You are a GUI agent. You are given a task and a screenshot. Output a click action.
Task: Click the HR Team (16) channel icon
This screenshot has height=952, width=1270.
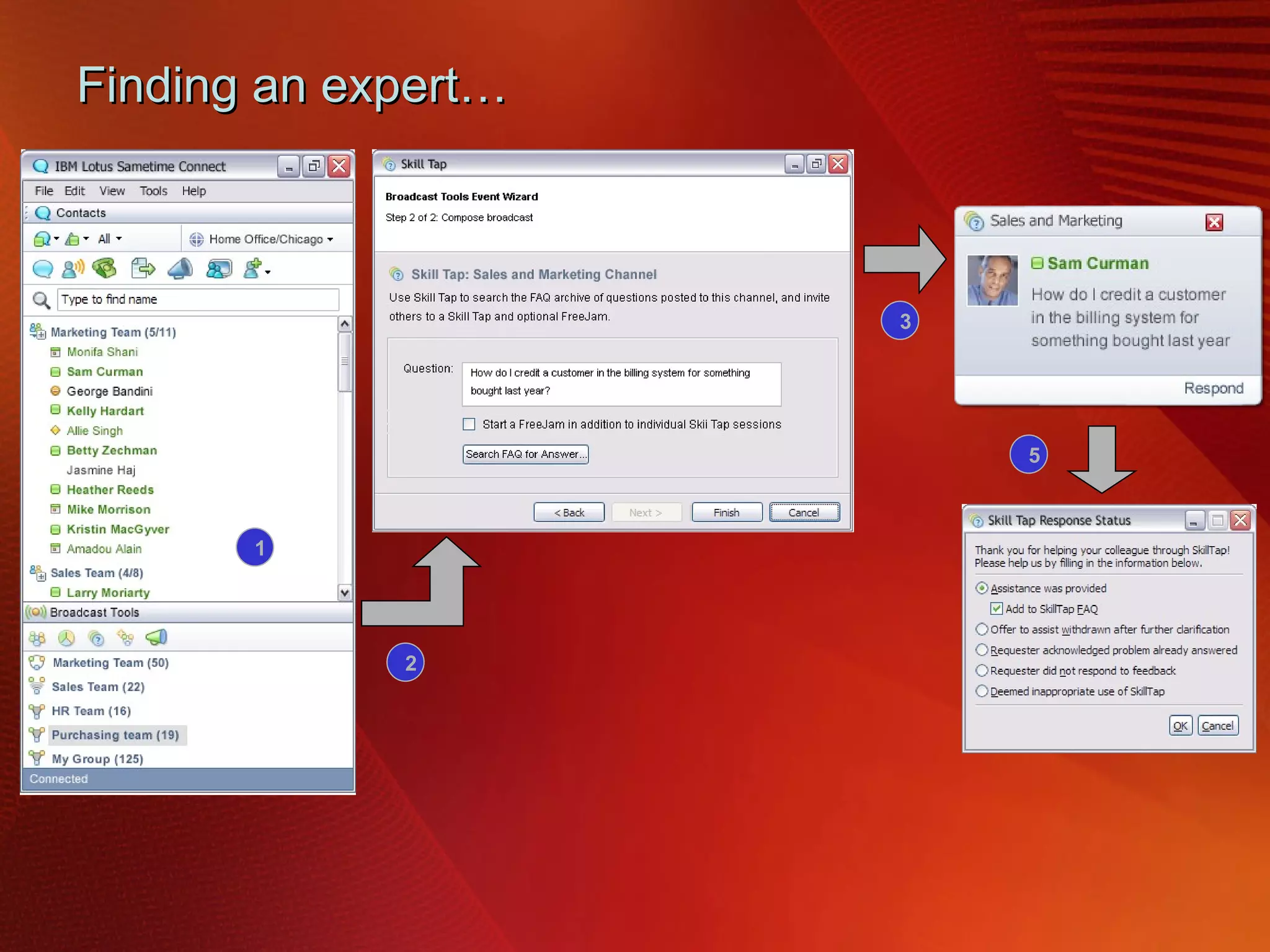[x=37, y=711]
